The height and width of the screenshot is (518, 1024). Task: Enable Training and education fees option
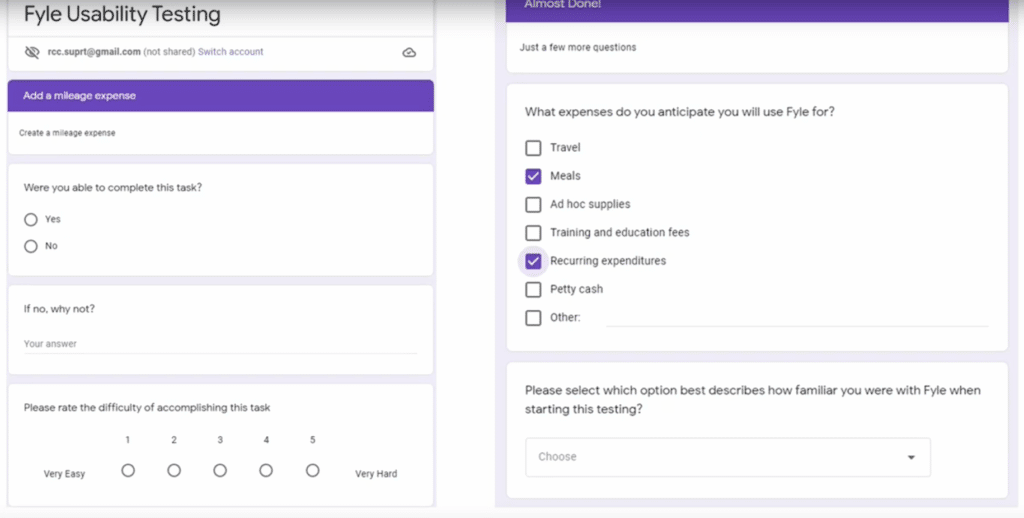coord(533,233)
